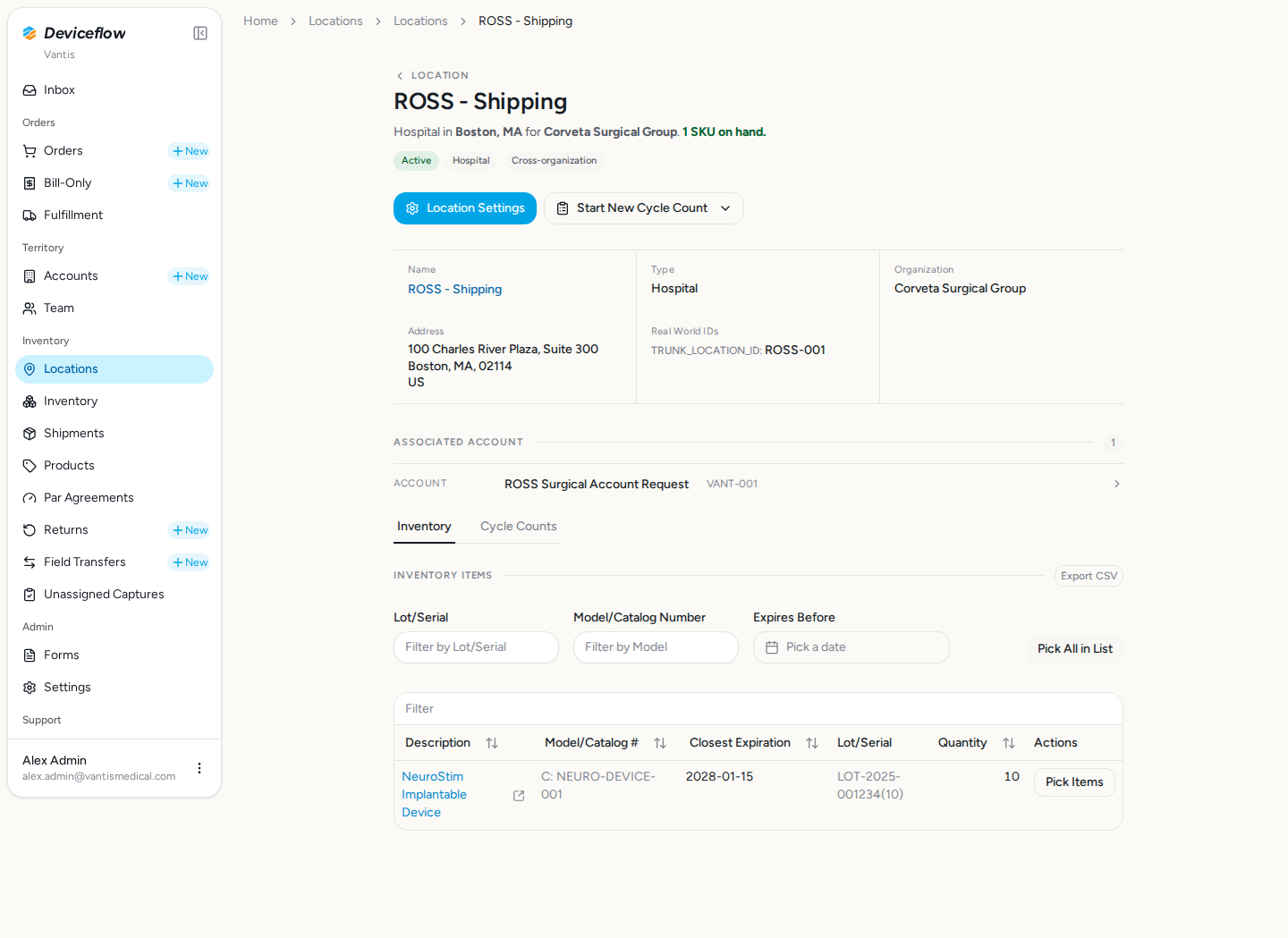Viewport: 1288px width, 938px height.
Task: Open Alex Admin user options menu
Action: 199,768
